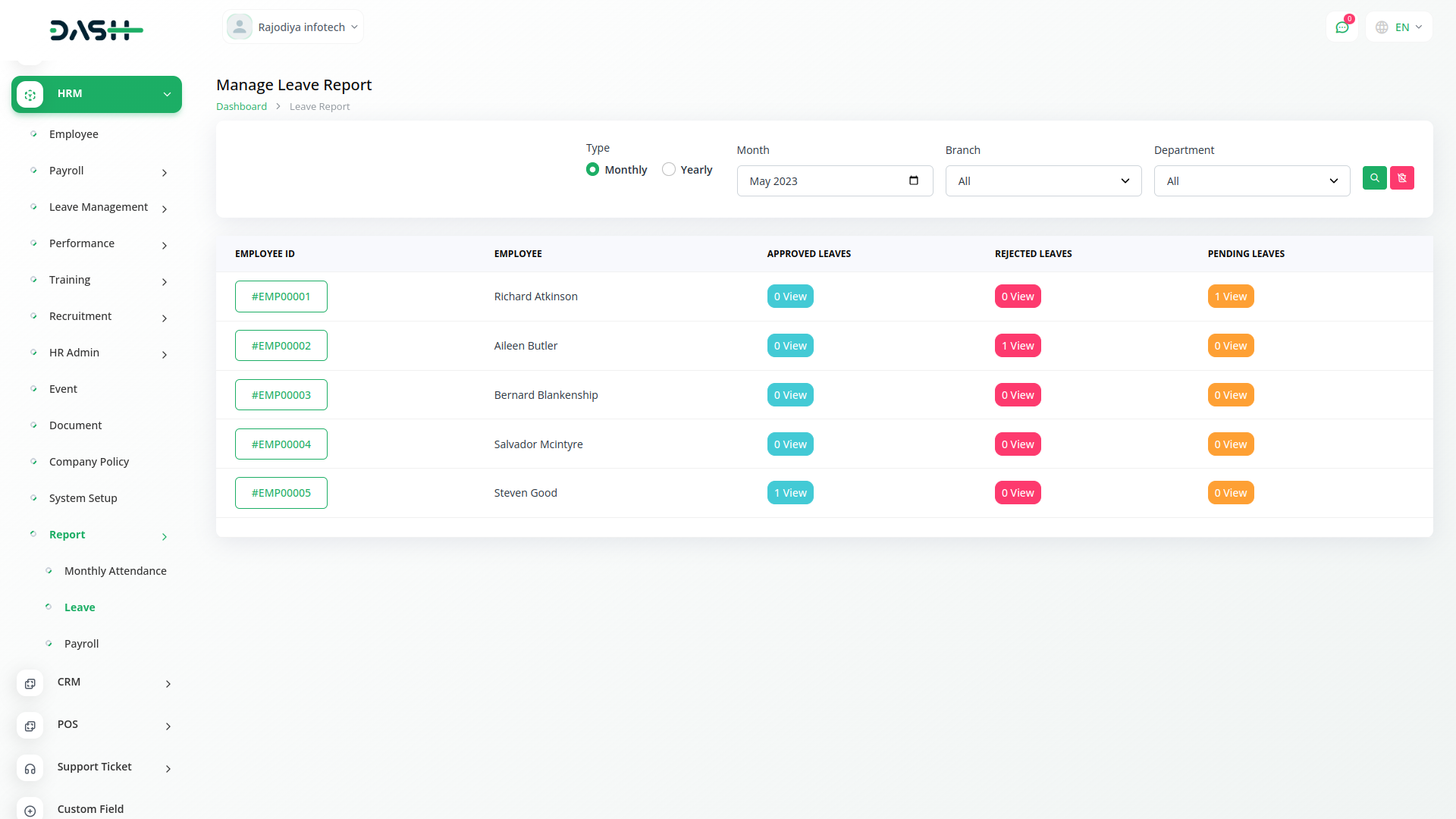
Task: Expand the Payroll submenu chevron
Action: pos(165,173)
